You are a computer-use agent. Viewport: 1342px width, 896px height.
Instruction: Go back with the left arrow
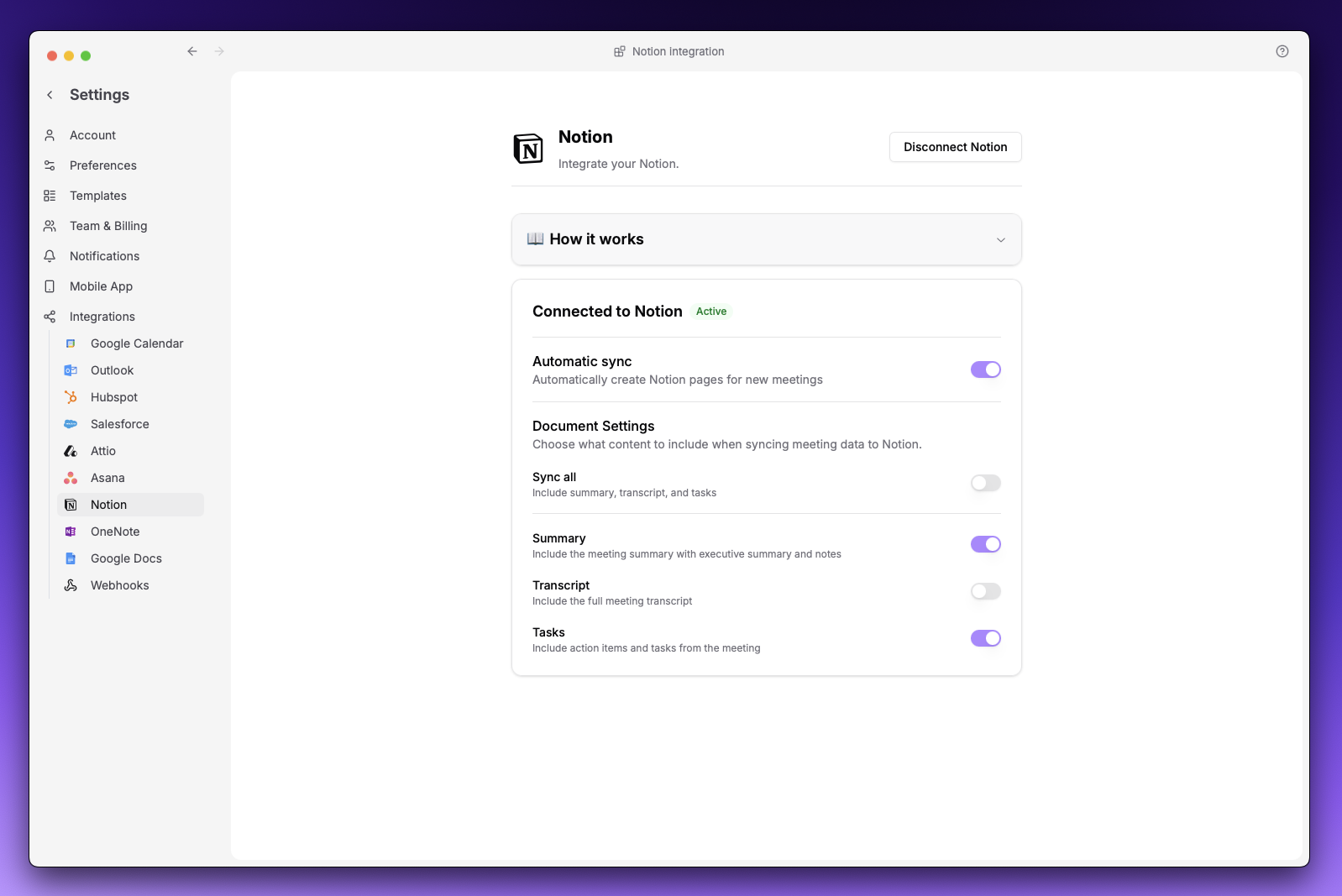192,51
